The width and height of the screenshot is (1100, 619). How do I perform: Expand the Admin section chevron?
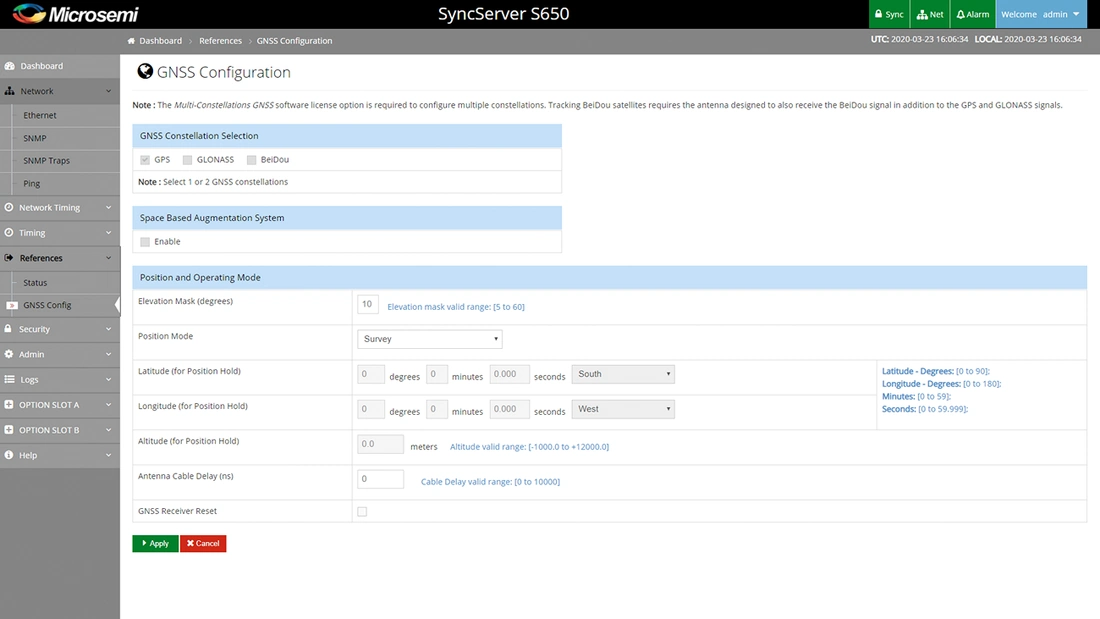(109, 354)
